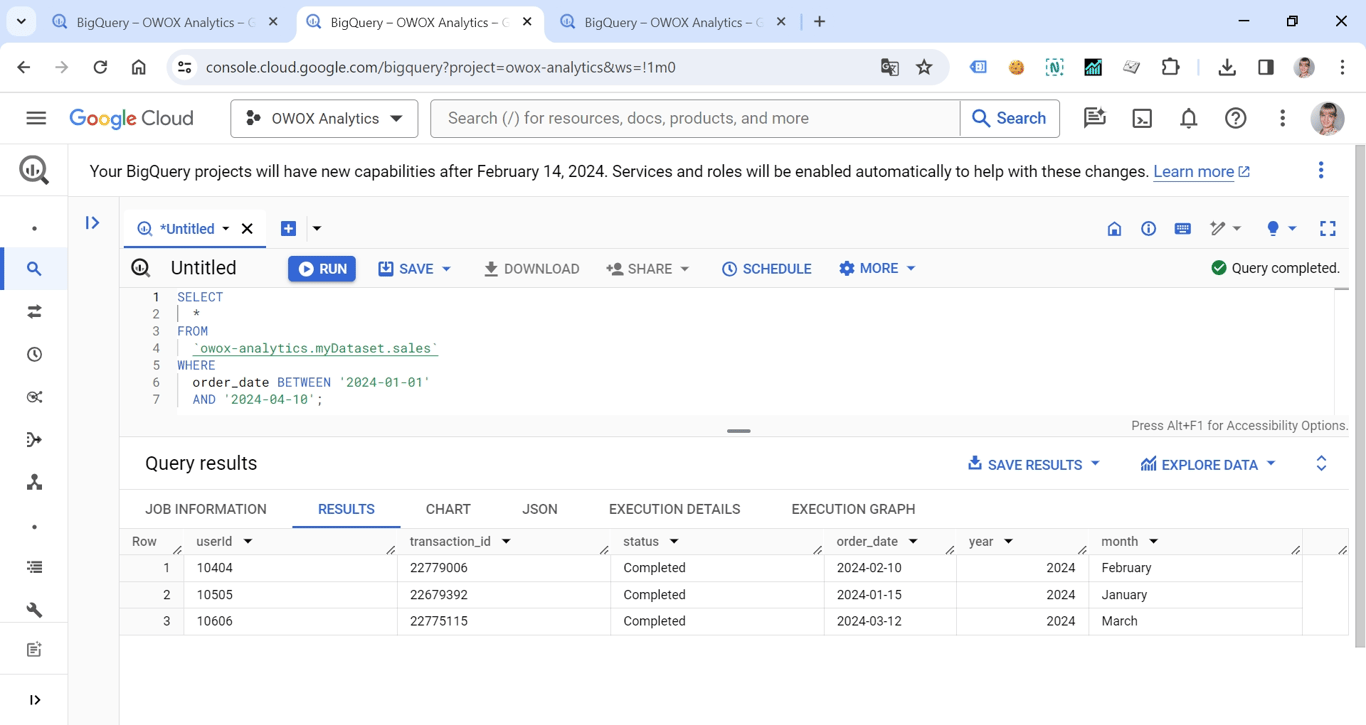Run the query with RUN button
The height and width of the screenshot is (725, 1366).
322,269
